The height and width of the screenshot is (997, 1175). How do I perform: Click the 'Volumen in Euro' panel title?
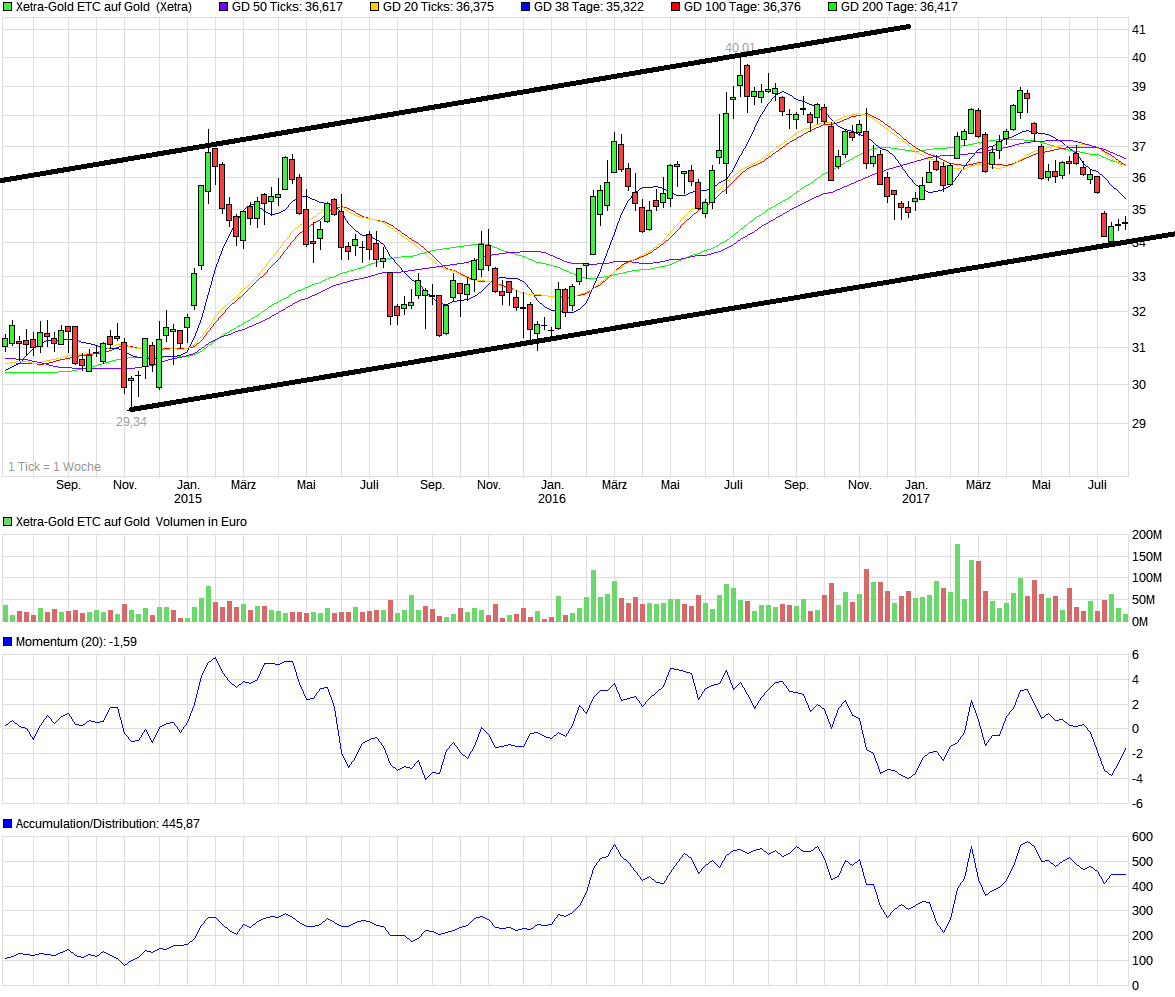click(131, 522)
